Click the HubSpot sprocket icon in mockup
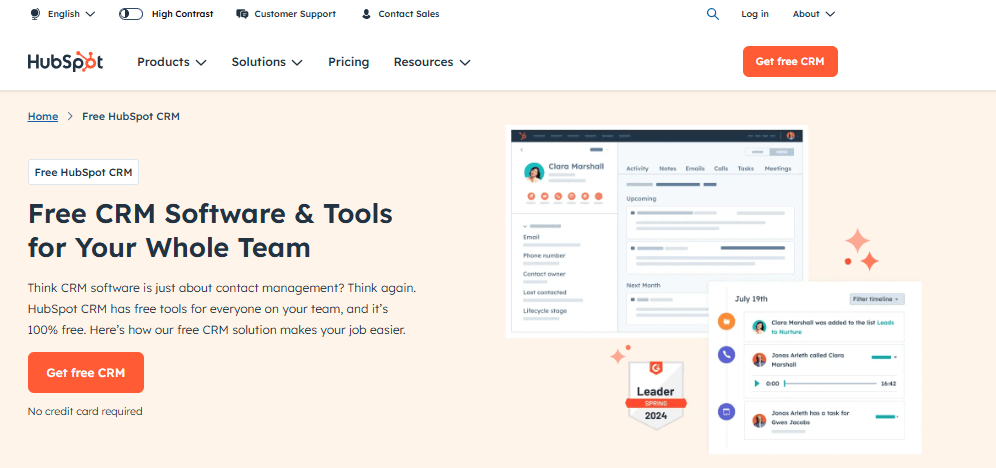The height and width of the screenshot is (468, 996). pyautogui.click(x=522, y=136)
